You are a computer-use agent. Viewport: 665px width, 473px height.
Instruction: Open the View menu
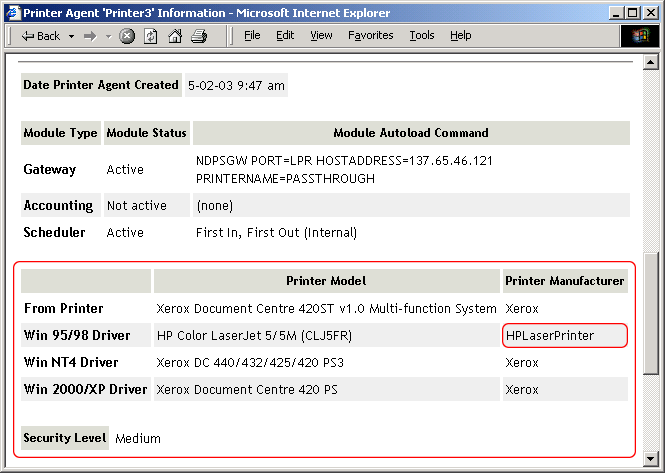click(x=321, y=36)
